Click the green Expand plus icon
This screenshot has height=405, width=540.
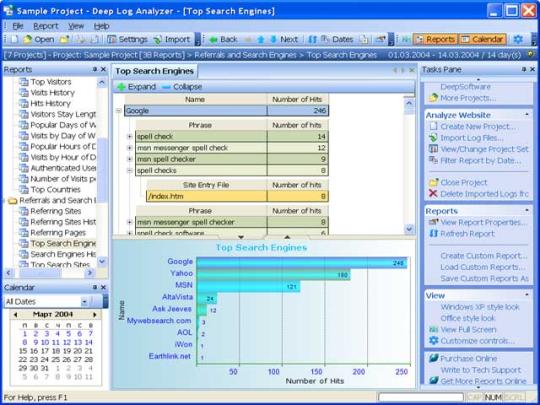pos(121,87)
